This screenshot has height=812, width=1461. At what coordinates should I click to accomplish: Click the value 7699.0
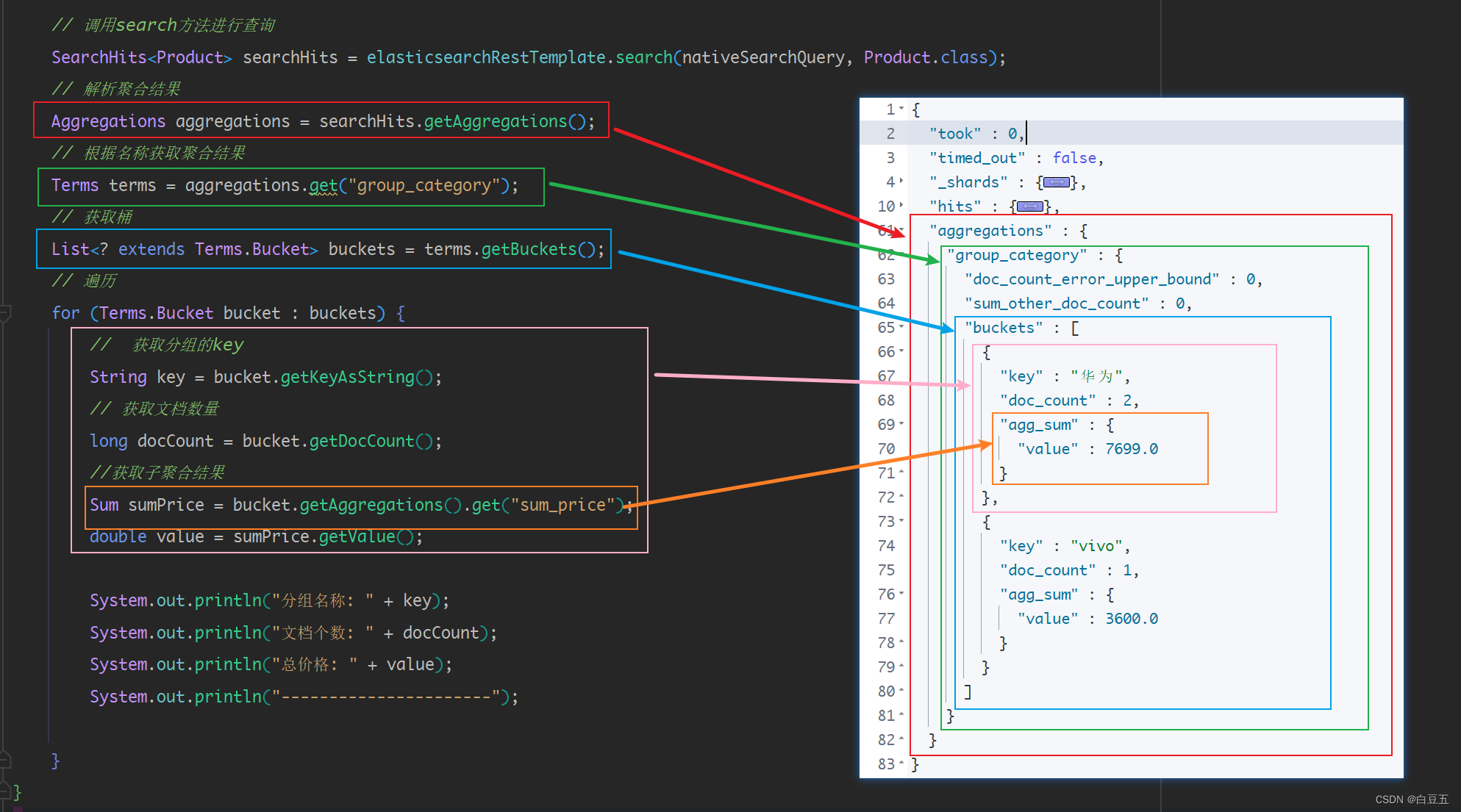tap(1132, 449)
